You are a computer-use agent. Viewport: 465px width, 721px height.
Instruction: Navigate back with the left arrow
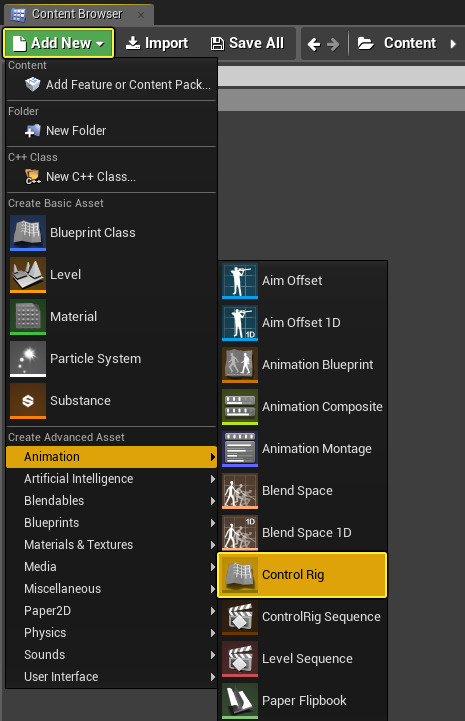click(314, 44)
